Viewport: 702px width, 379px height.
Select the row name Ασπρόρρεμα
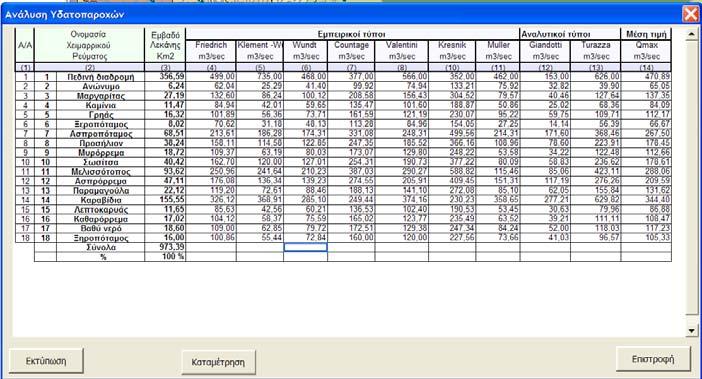pos(101,181)
